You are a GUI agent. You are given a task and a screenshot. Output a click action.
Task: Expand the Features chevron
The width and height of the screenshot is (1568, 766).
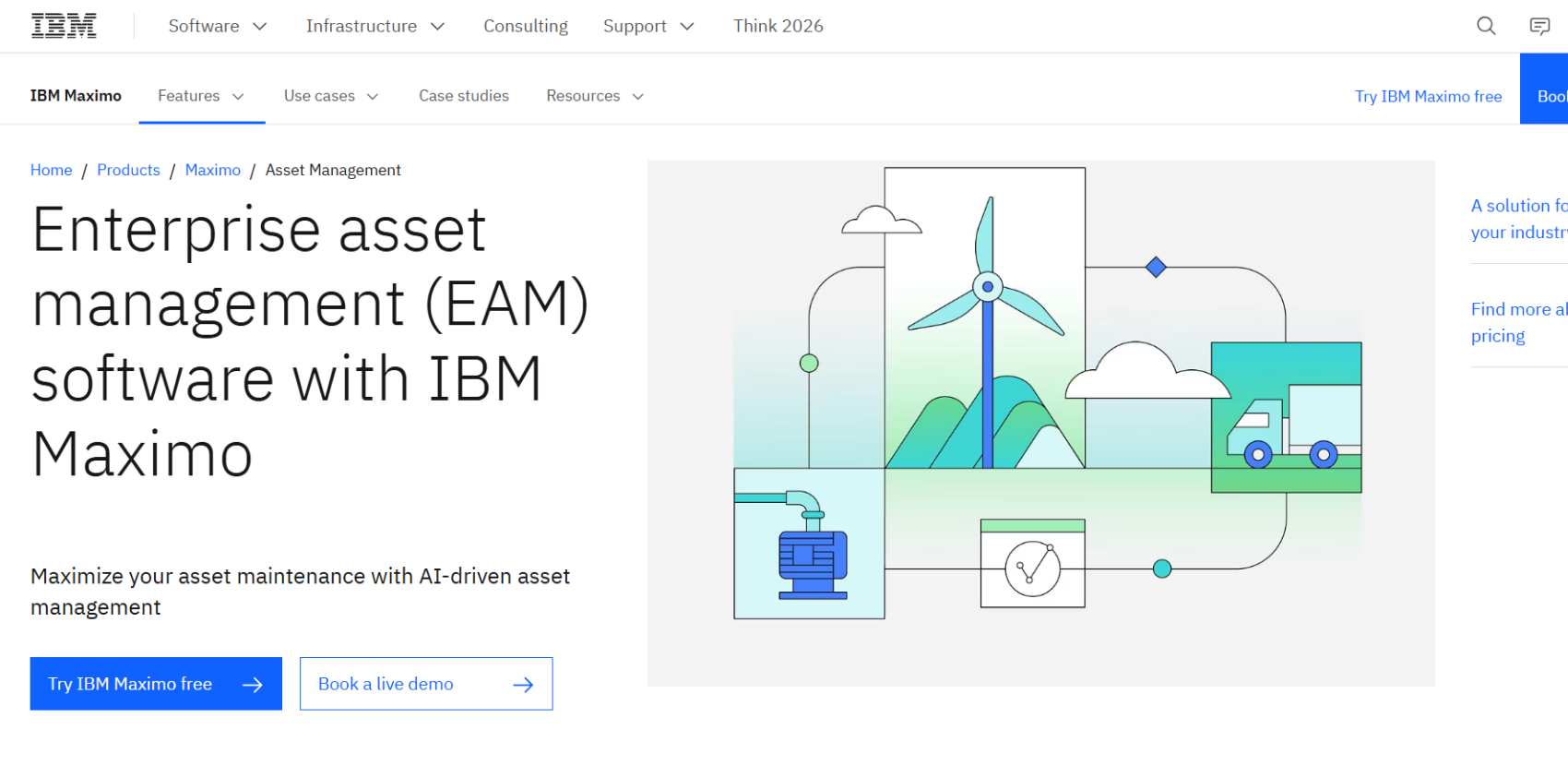[x=238, y=97]
